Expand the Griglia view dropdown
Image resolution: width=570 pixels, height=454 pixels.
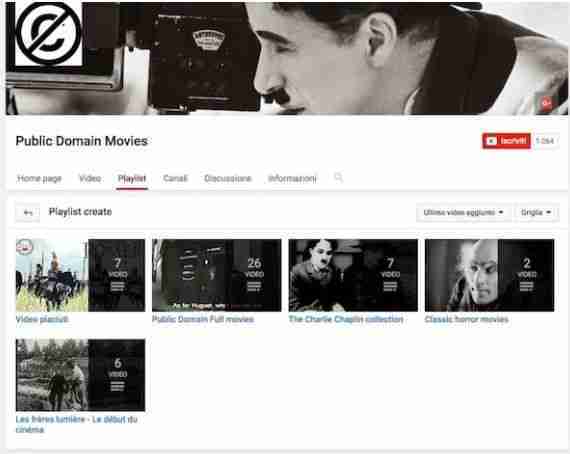click(536, 212)
